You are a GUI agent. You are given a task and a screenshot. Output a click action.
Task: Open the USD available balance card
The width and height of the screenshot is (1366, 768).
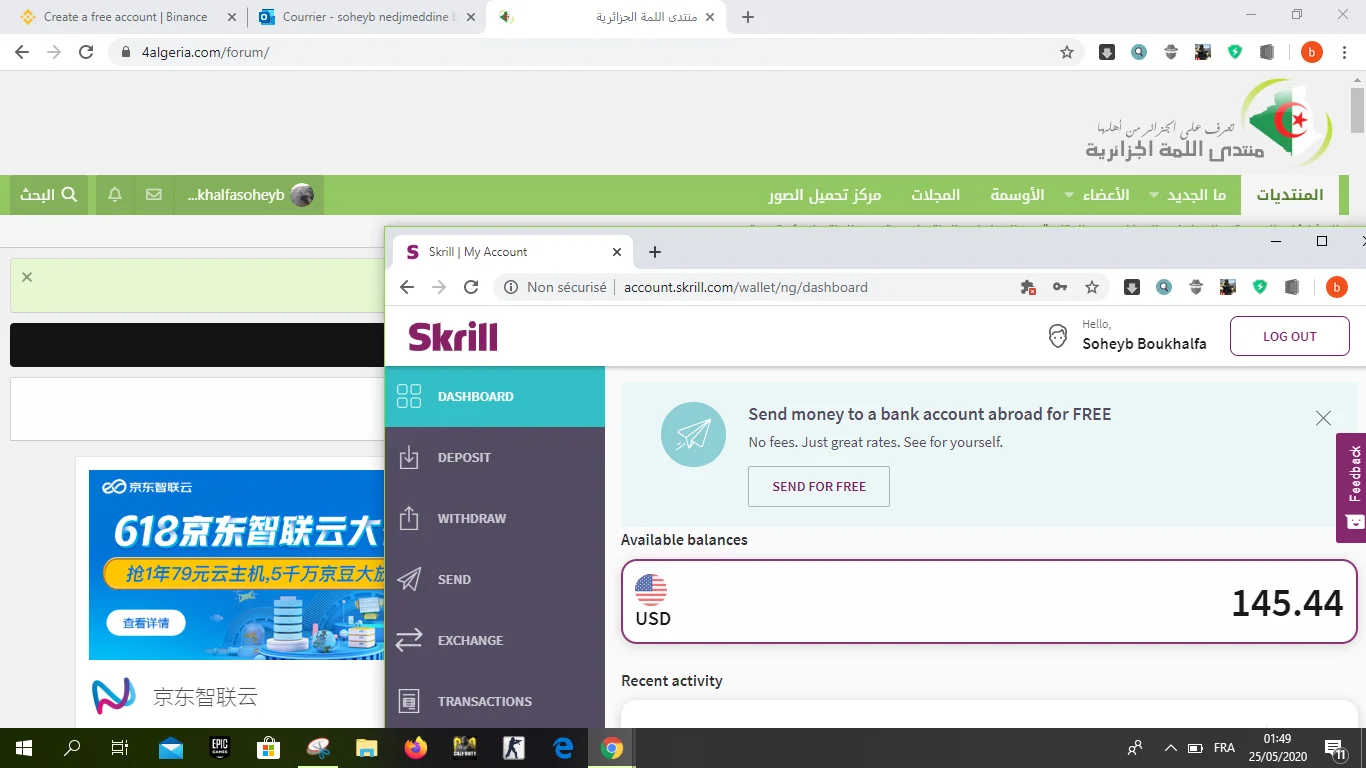pyautogui.click(x=988, y=601)
